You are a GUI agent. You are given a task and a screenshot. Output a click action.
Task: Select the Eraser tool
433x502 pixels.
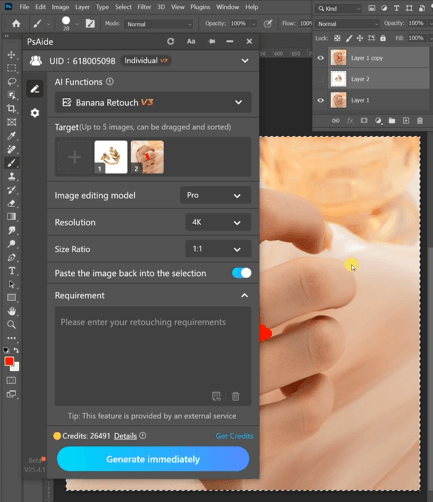point(12,203)
